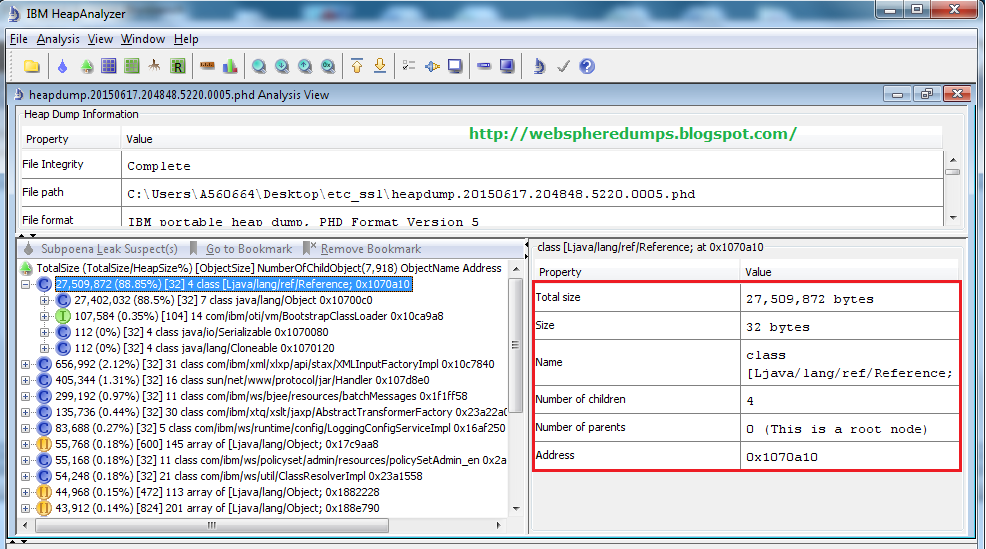Click the magnifier with up arrow
The width and height of the screenshot is (986, 549).
(x=305, y=66)
